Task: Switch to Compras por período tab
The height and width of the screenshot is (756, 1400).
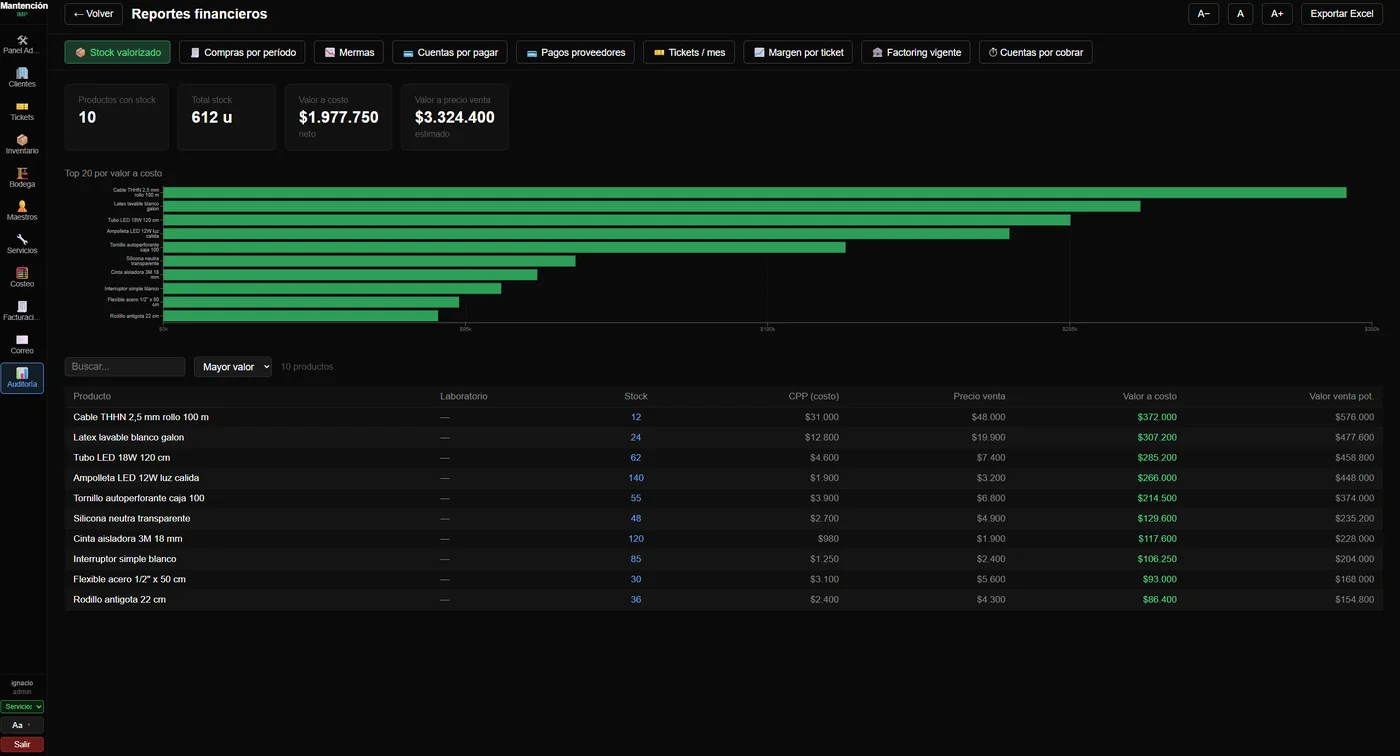Action: pos(242,52)
